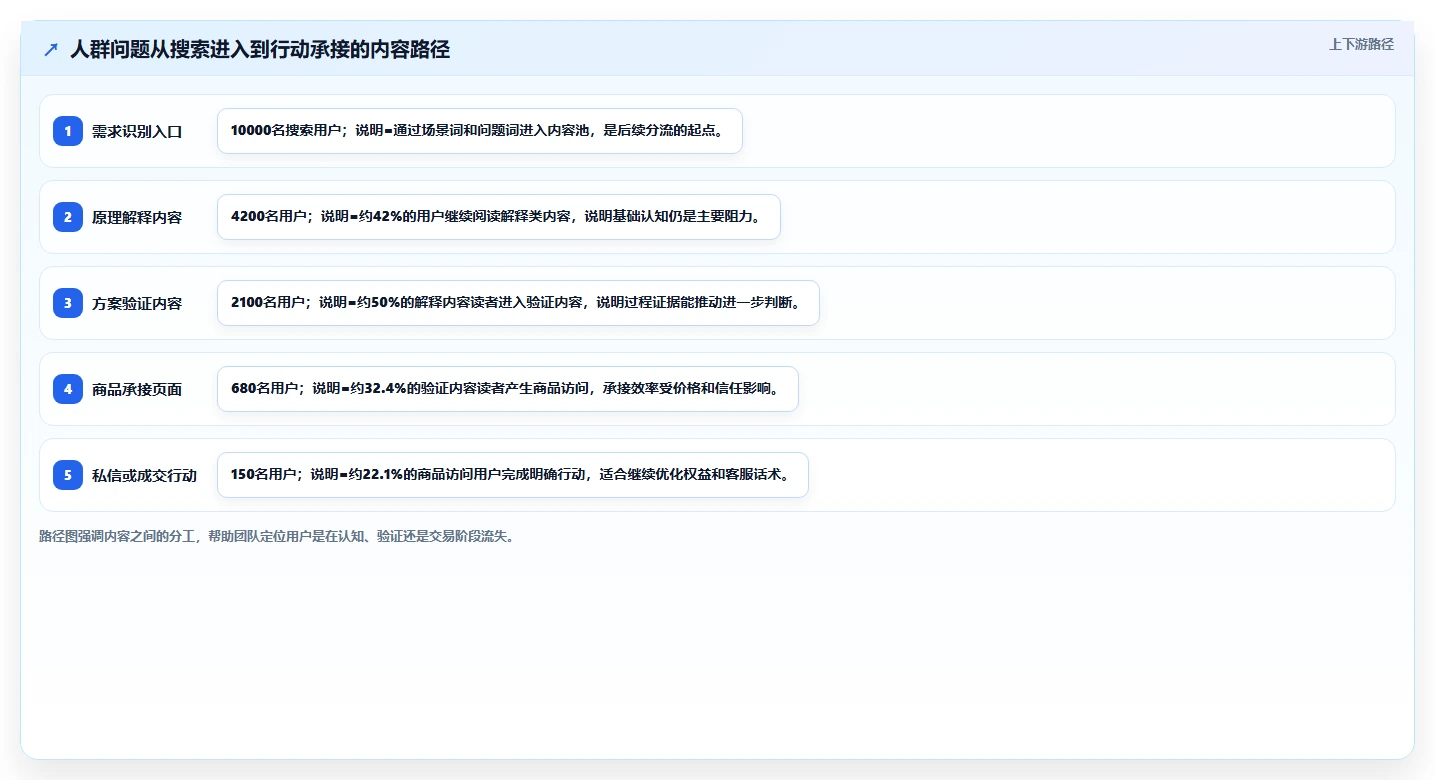Open the 2100名用户 description box
1435x780 pixels.
[x=518, y=303]
